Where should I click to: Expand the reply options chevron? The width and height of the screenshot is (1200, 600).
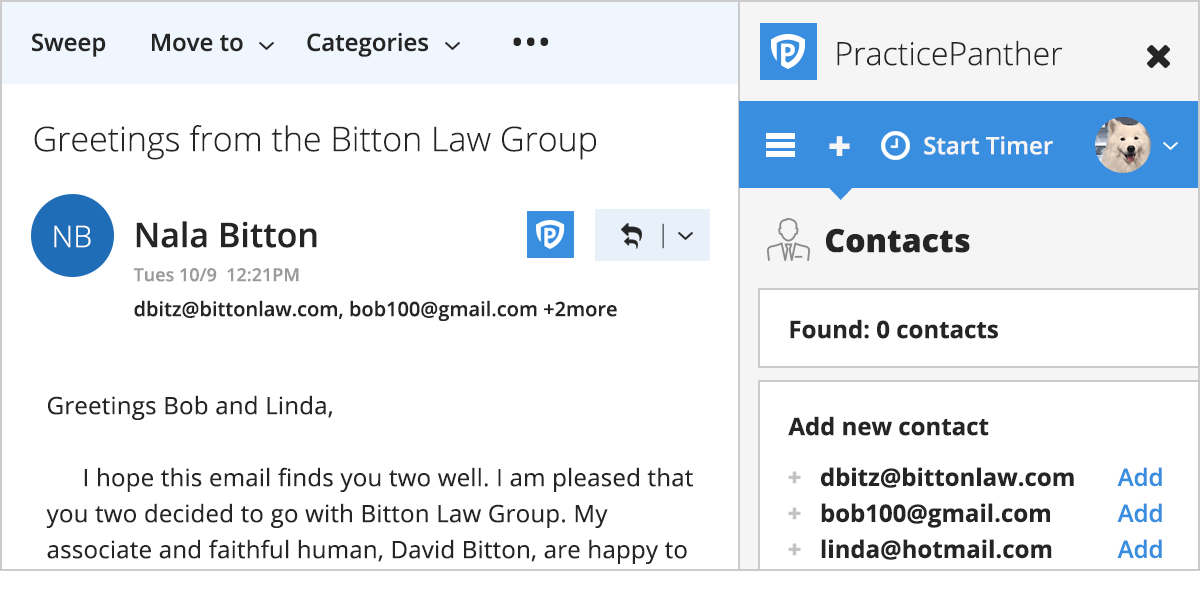coord(685,236)
